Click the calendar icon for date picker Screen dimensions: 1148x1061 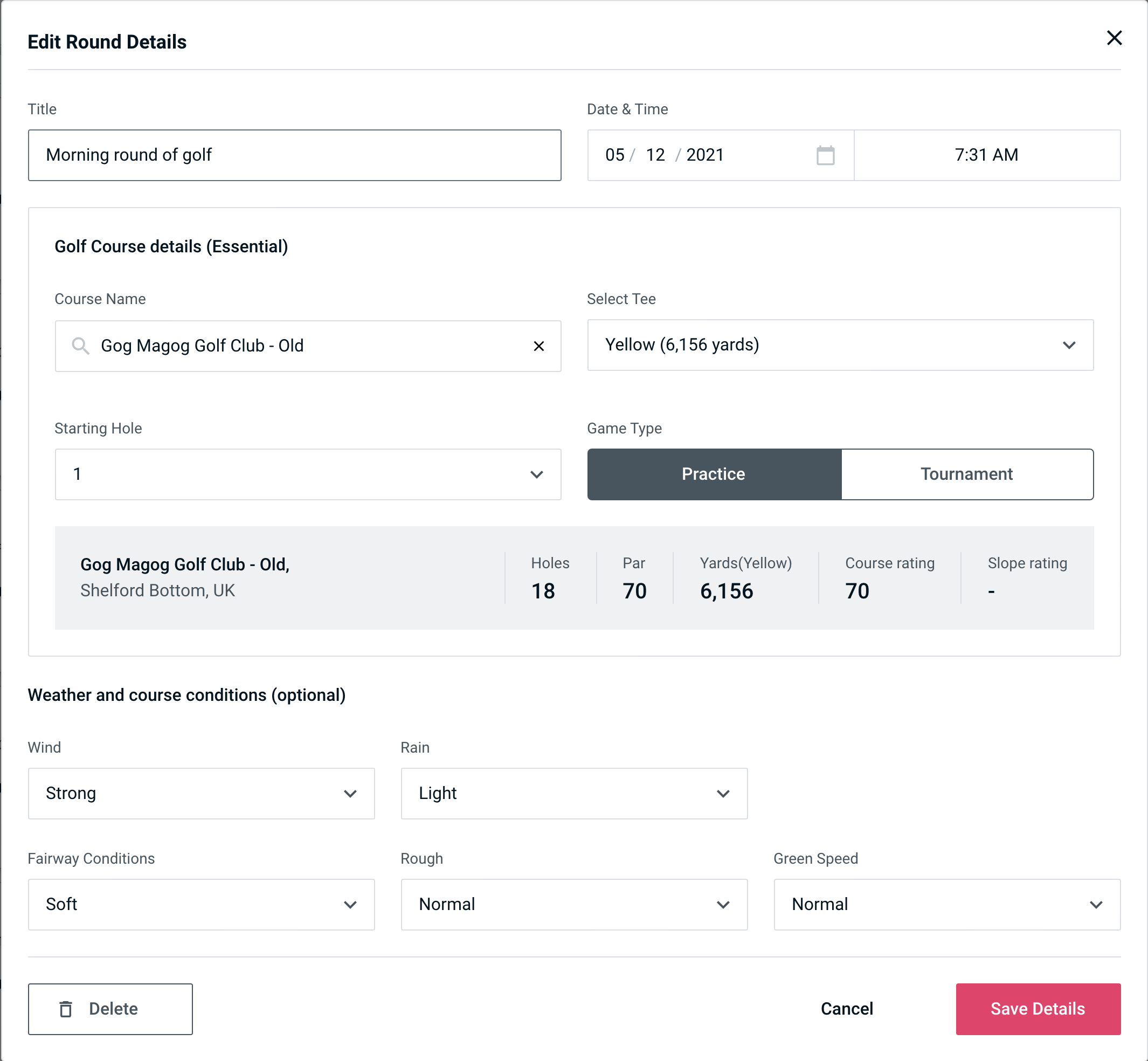[825, 155]
